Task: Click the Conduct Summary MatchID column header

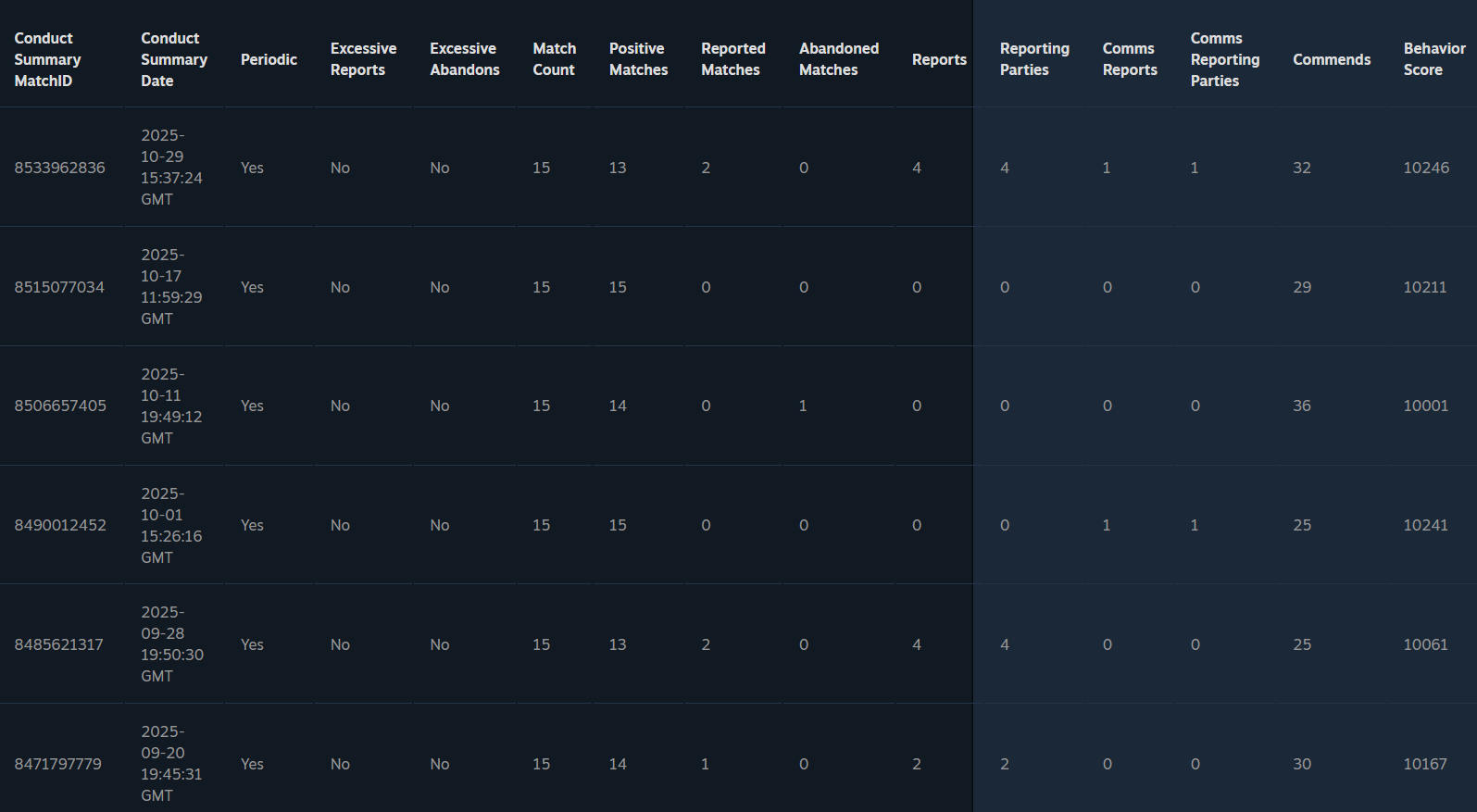Action: pos(47,59)
